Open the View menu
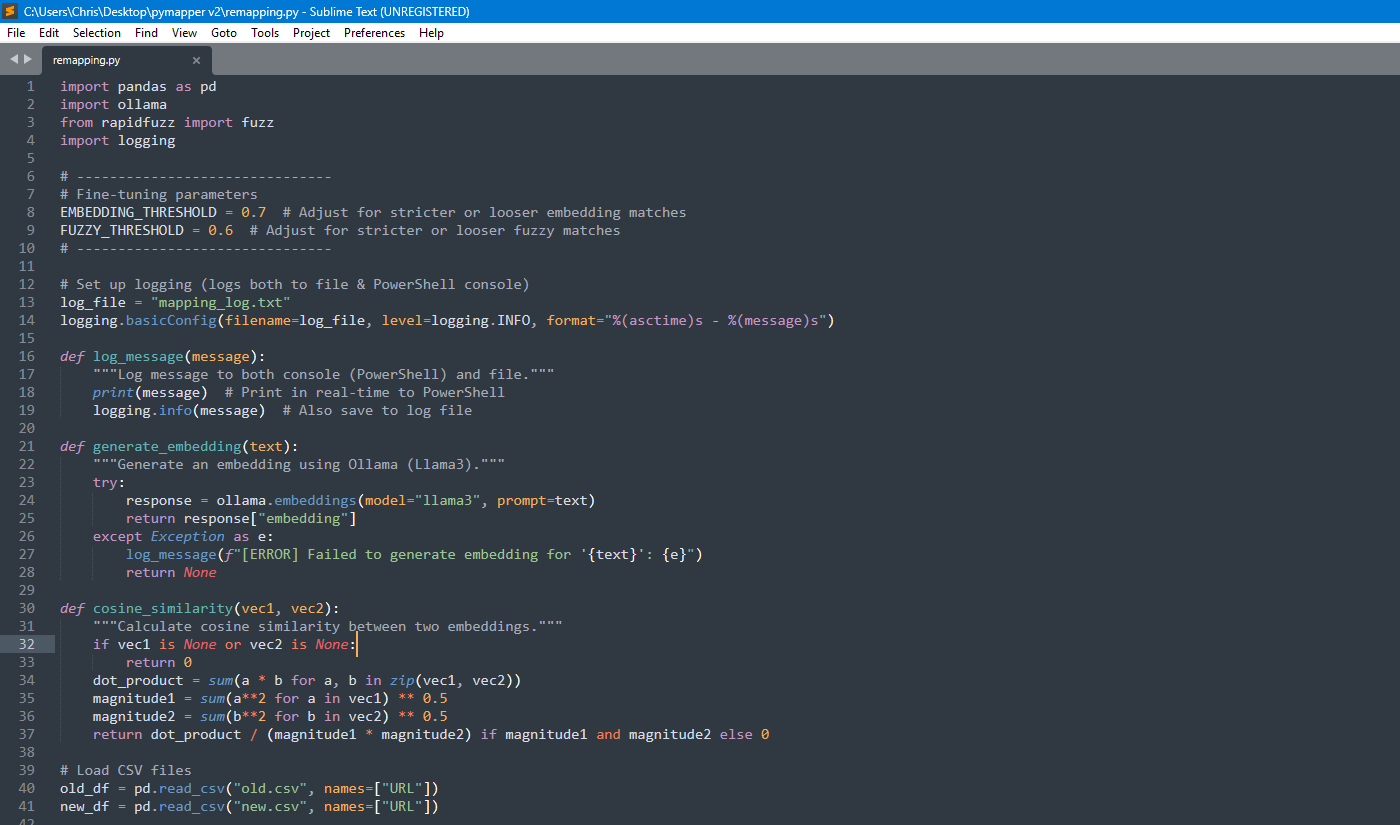The height and width of the screenshot is (825, 1400). tap(184, 33)
